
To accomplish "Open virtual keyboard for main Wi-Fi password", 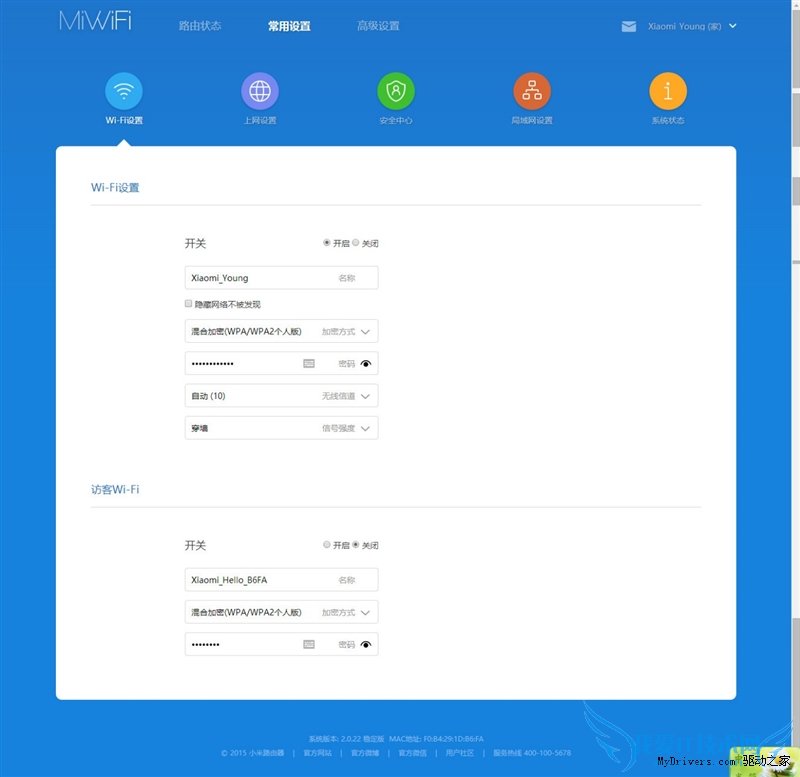I will pos(309,363).
